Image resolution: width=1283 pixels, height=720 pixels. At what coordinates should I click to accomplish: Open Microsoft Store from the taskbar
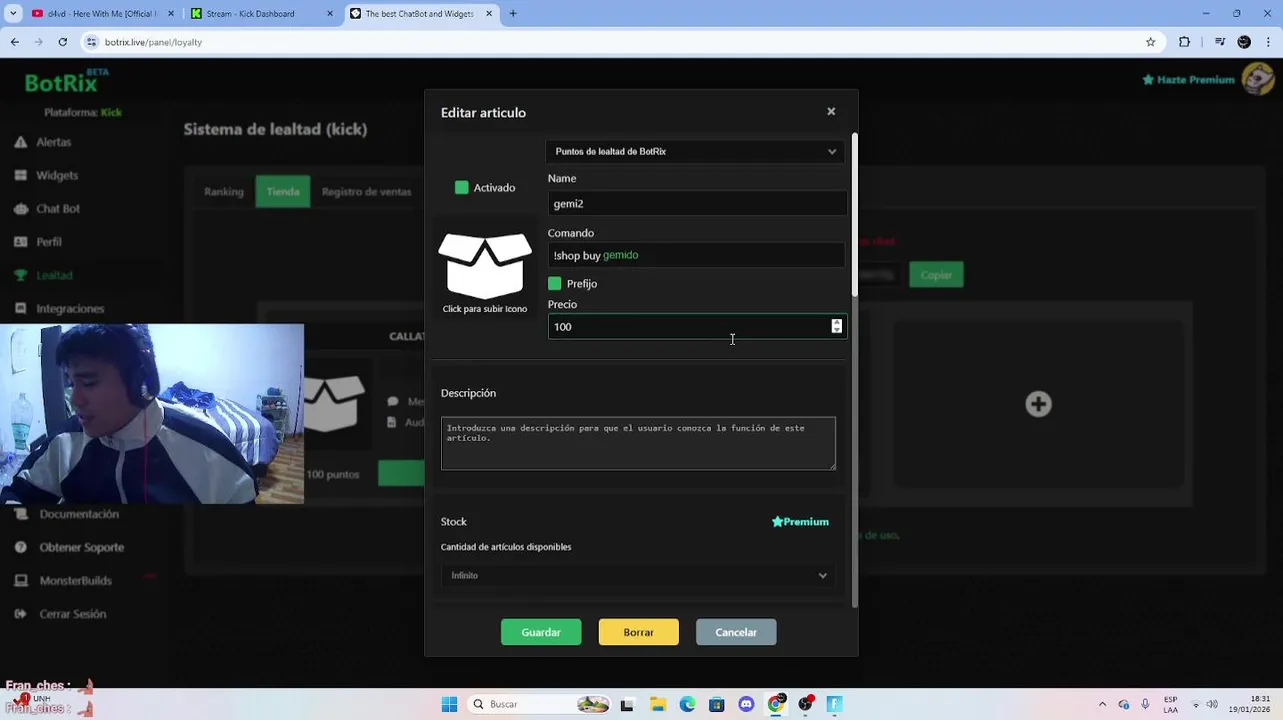click(716, 704)
